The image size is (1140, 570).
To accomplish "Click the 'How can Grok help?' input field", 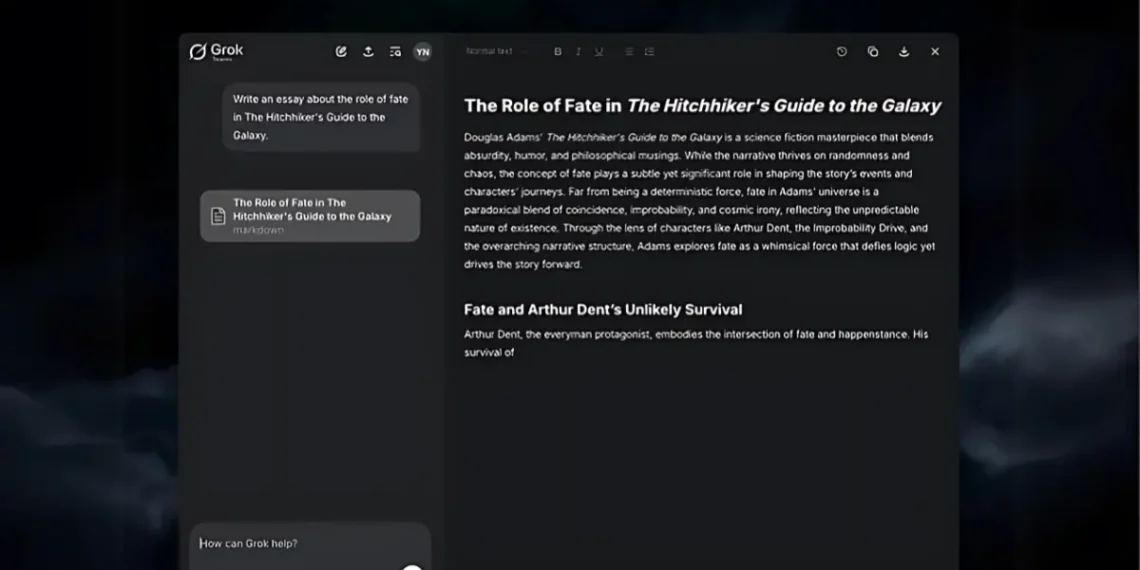I will (300, 544).
